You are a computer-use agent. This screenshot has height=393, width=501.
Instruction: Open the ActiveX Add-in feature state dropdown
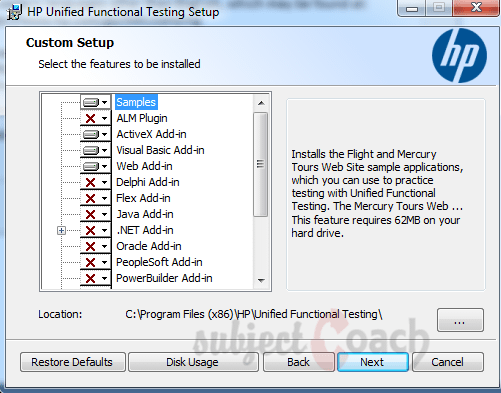click(96, 134)
